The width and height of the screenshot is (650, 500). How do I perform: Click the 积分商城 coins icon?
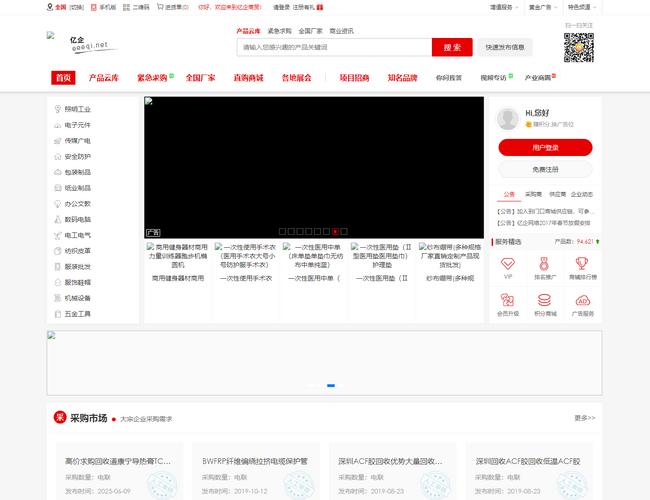point(545,301)
